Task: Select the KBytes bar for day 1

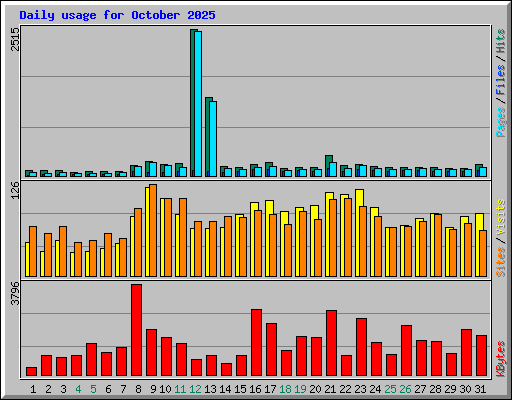Action: click(x=31, y=372)
